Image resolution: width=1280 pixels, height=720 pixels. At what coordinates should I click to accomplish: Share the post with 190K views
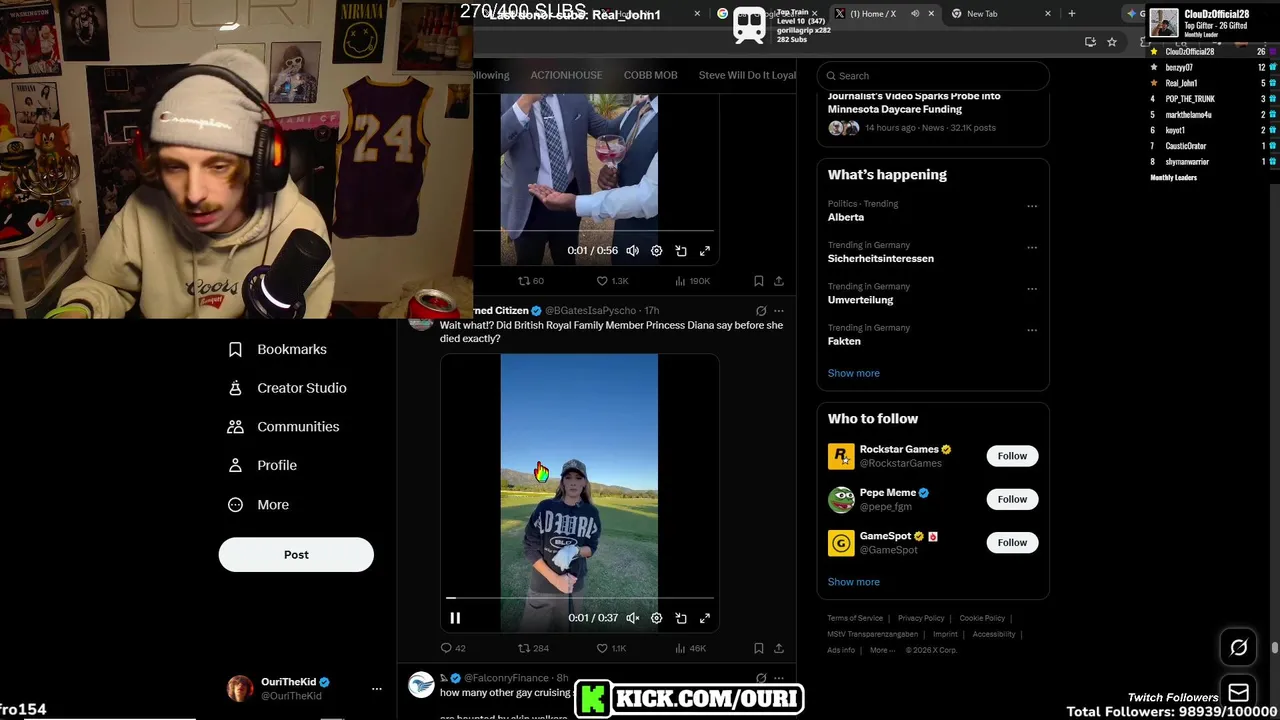779,281
